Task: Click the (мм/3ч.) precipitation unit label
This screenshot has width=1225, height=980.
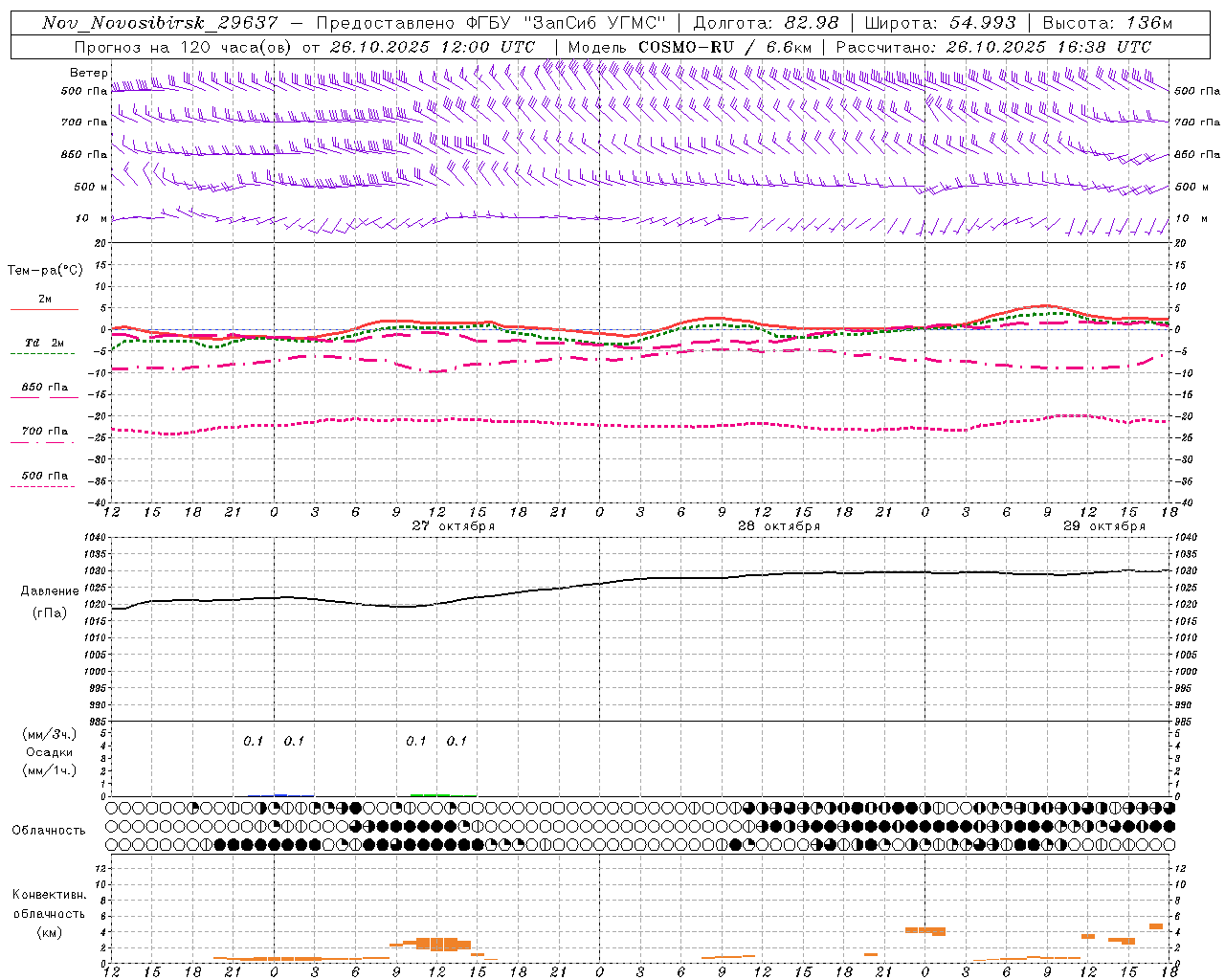Action: (x=50, y=735)
